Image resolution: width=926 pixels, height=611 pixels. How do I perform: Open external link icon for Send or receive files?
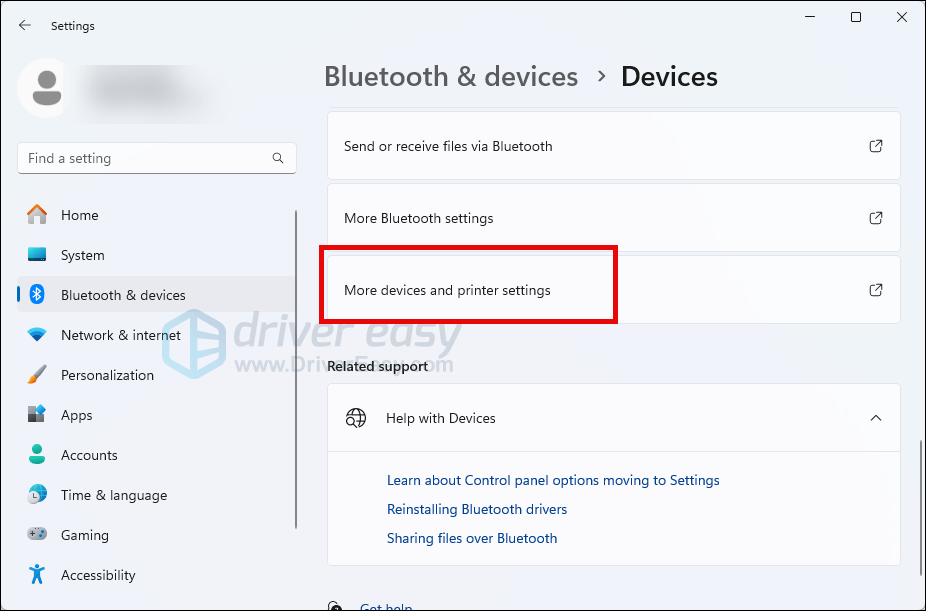point(875,146)
